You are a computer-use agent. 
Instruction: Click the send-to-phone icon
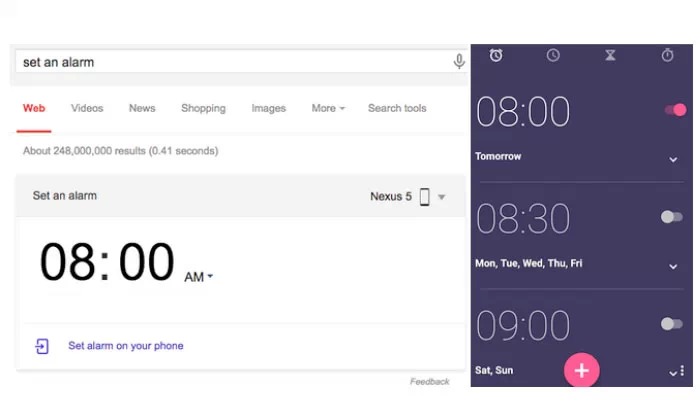click(x=42, y=346)
